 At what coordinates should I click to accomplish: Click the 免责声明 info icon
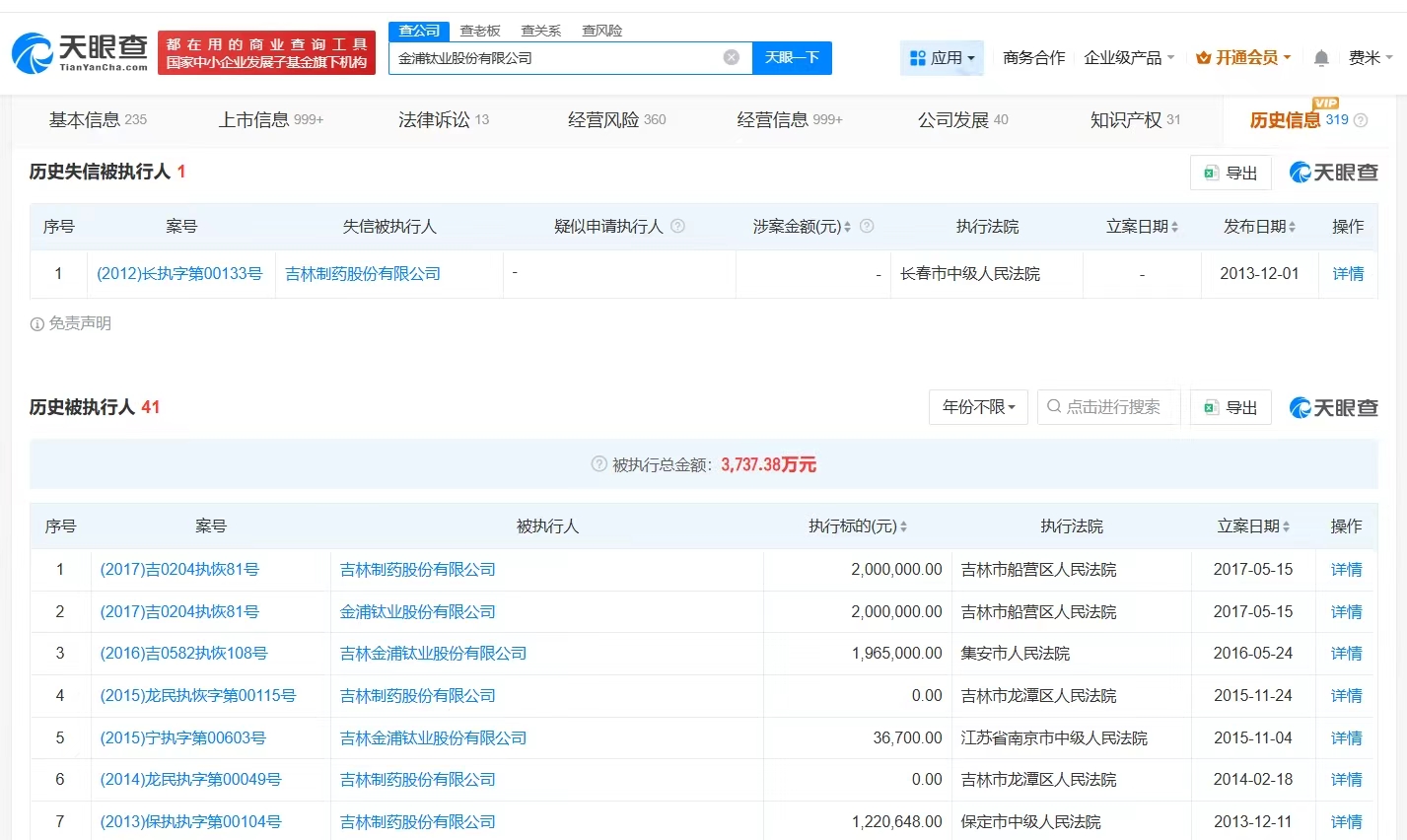point(37,324)
